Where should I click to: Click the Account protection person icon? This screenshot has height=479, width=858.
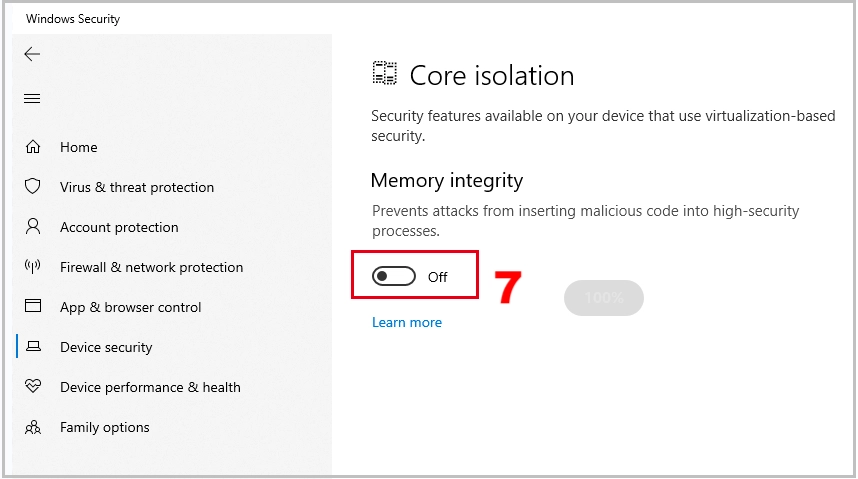(33, 227)
